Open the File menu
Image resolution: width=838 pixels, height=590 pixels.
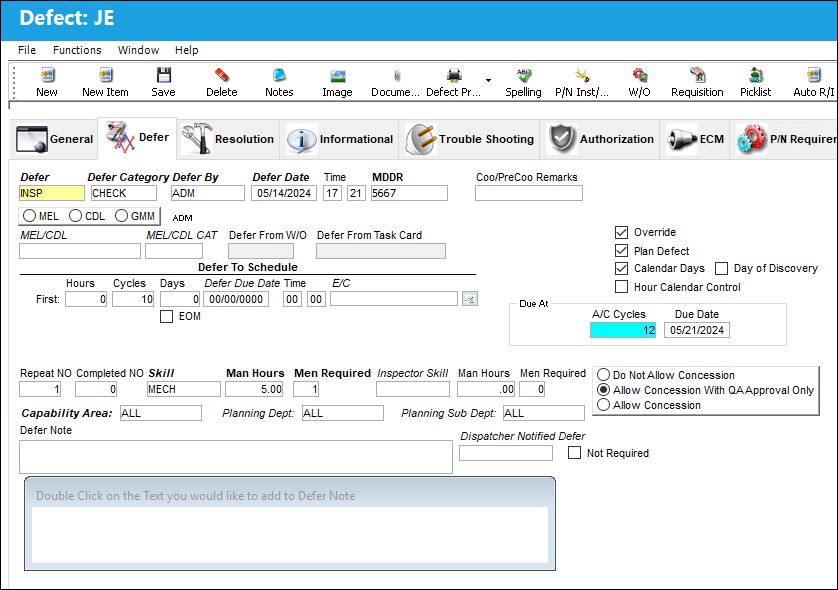click(27, 50)
